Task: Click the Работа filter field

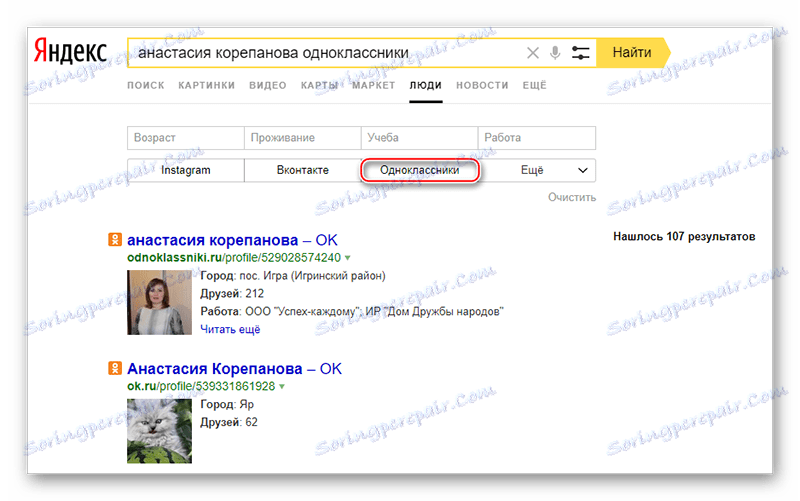Action: (x=537, y=138)
